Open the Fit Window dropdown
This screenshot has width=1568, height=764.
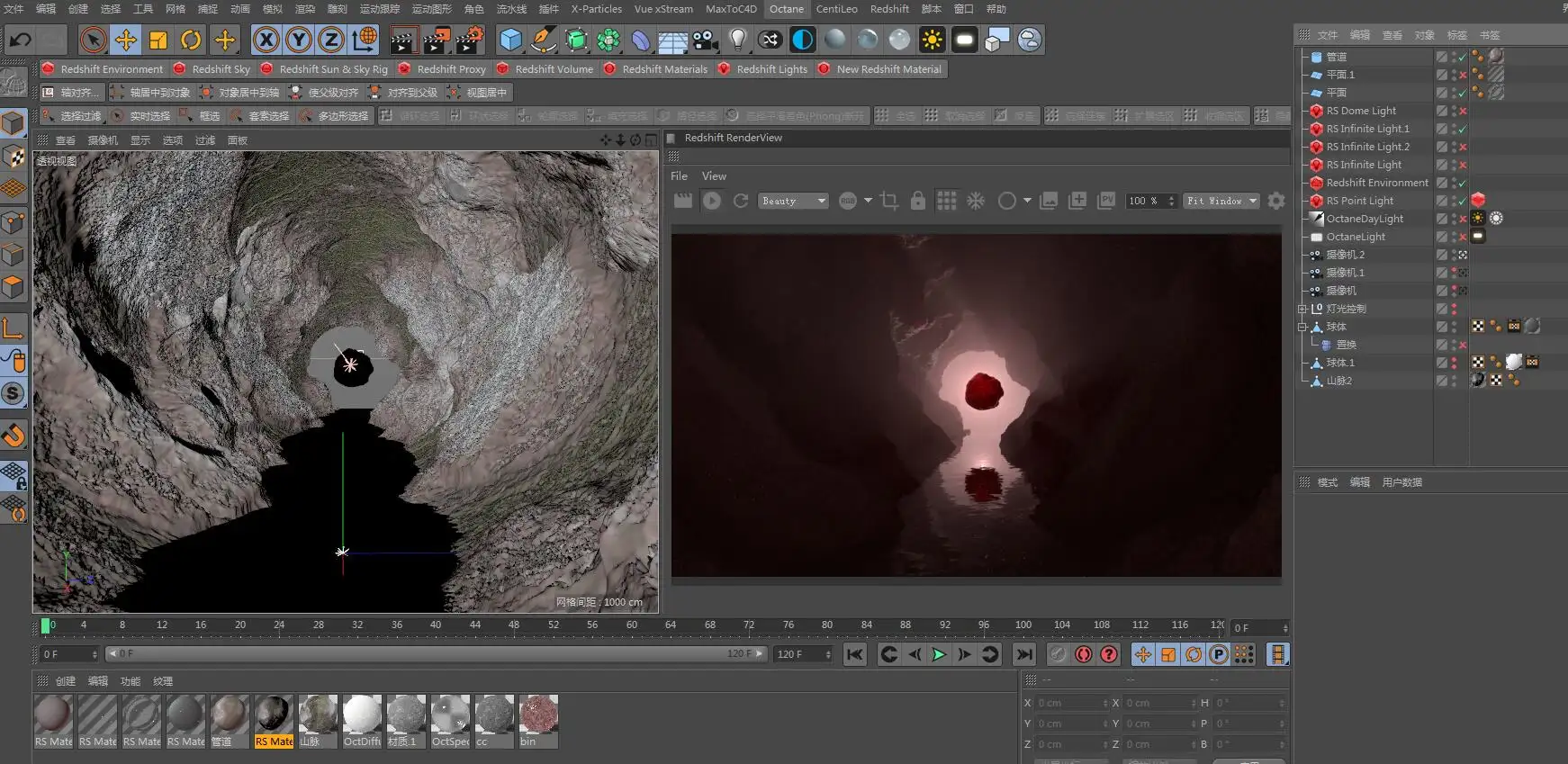tap(1221, 201)
